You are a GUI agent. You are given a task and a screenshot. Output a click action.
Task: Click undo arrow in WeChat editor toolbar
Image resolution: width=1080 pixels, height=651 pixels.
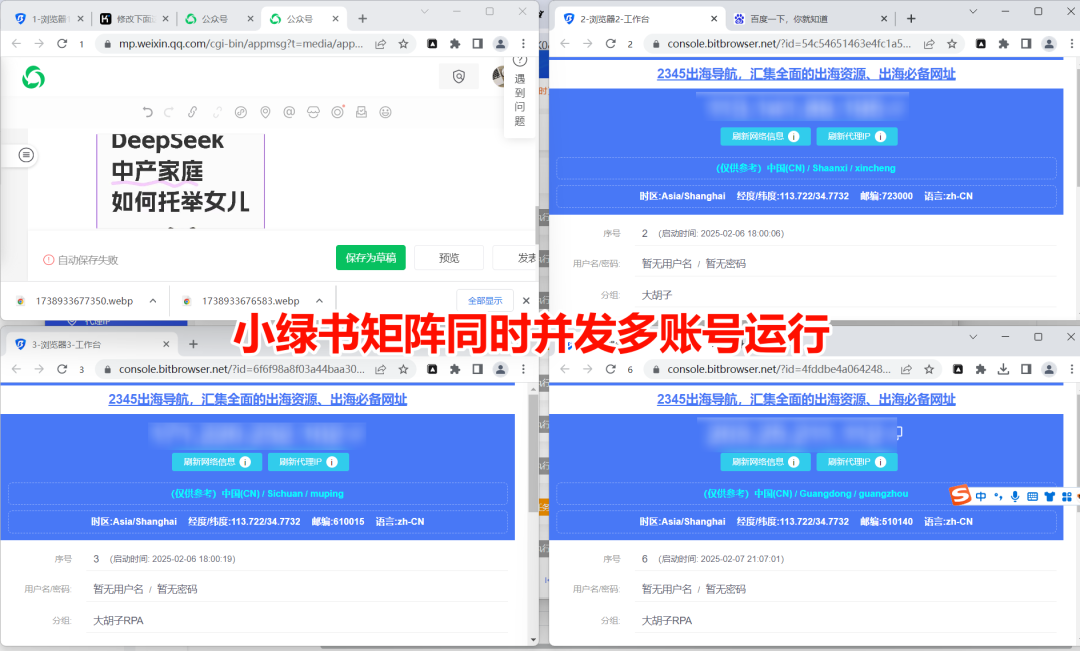click(147, 112)
